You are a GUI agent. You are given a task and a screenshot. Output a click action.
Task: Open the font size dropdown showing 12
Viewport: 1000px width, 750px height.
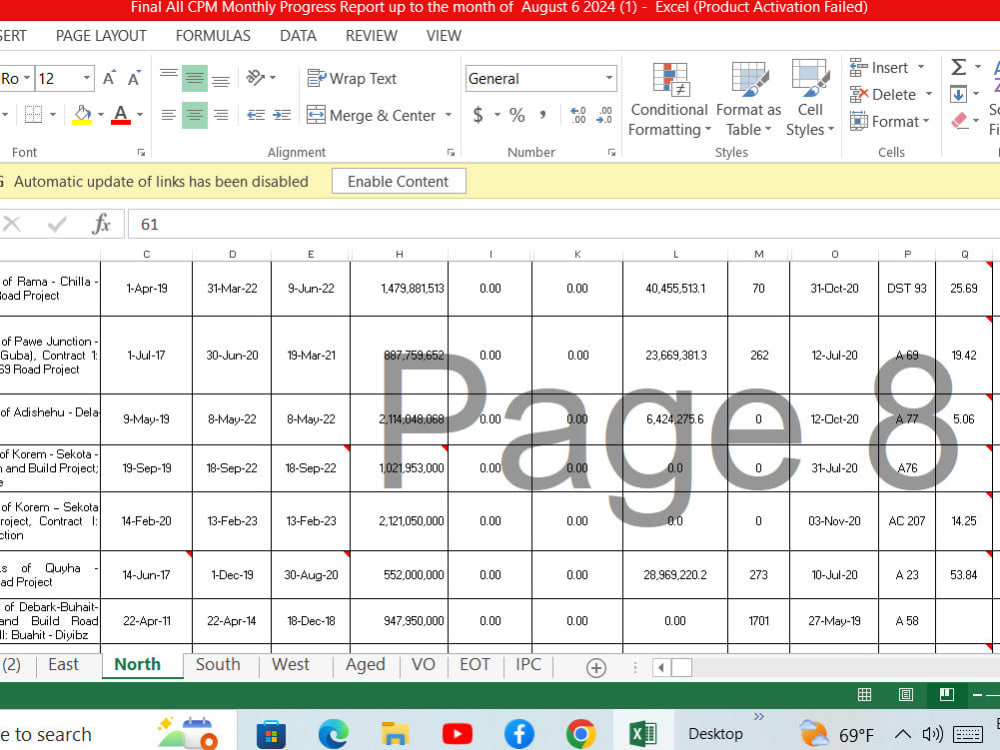tap(86, 78)
